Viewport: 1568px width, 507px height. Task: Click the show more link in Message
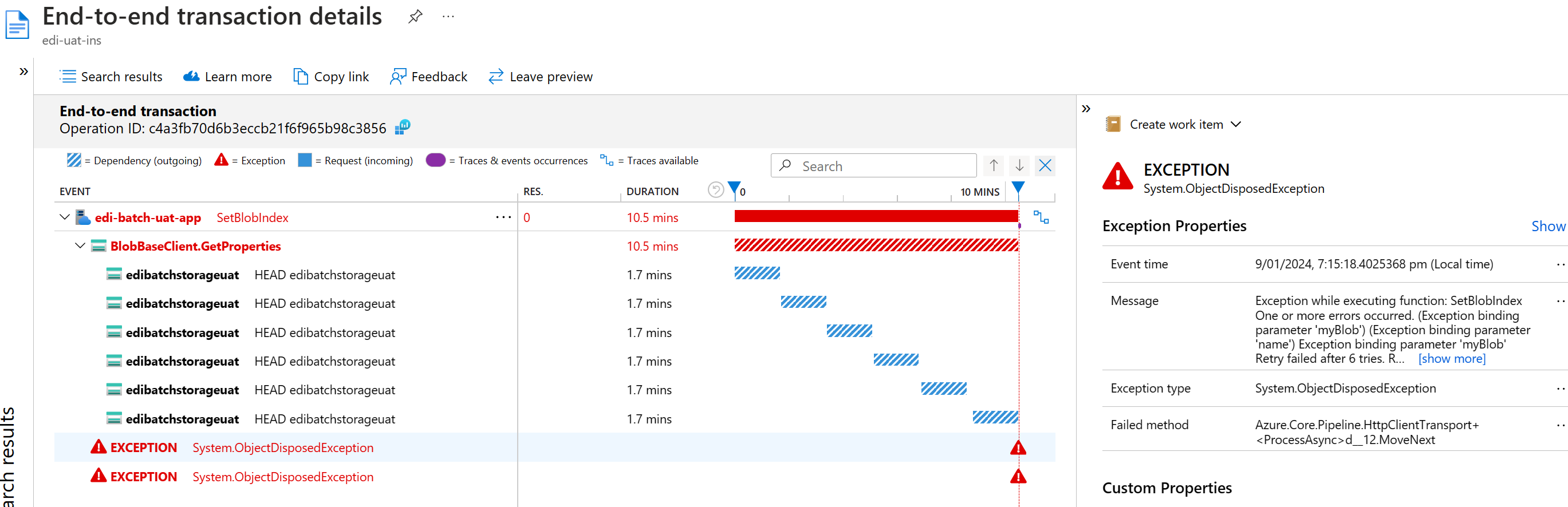[x=1452, y=359]
